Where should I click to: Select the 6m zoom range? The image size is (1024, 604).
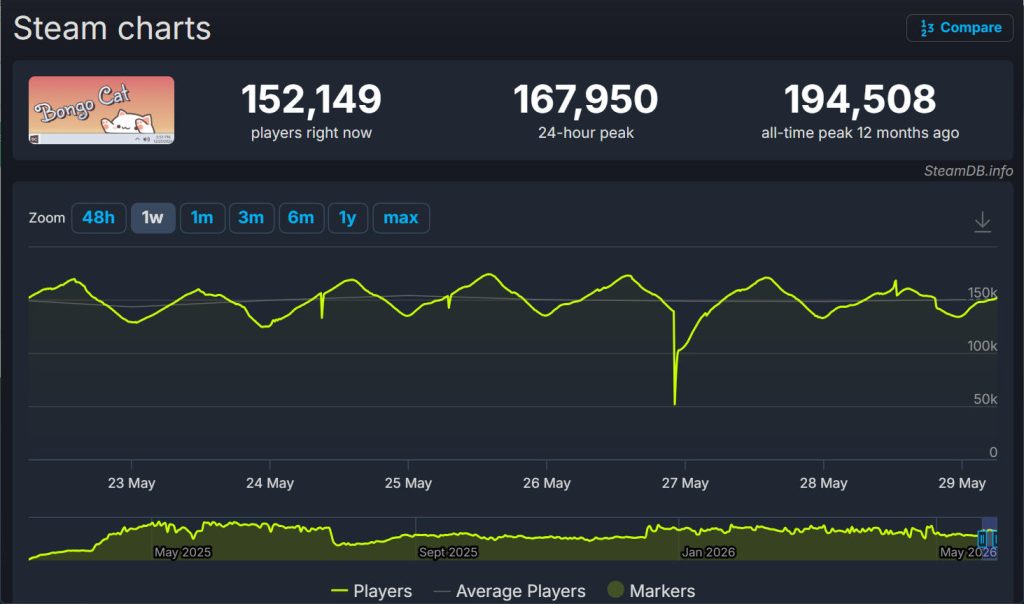(x=301, y=217)
